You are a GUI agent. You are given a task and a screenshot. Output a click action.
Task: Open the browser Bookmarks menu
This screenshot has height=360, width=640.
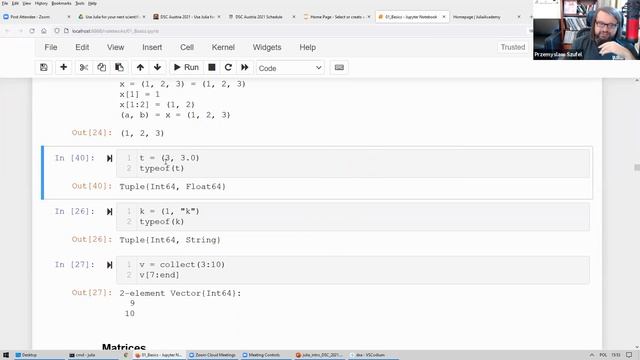pyautogui.click(x=61, y=3)
